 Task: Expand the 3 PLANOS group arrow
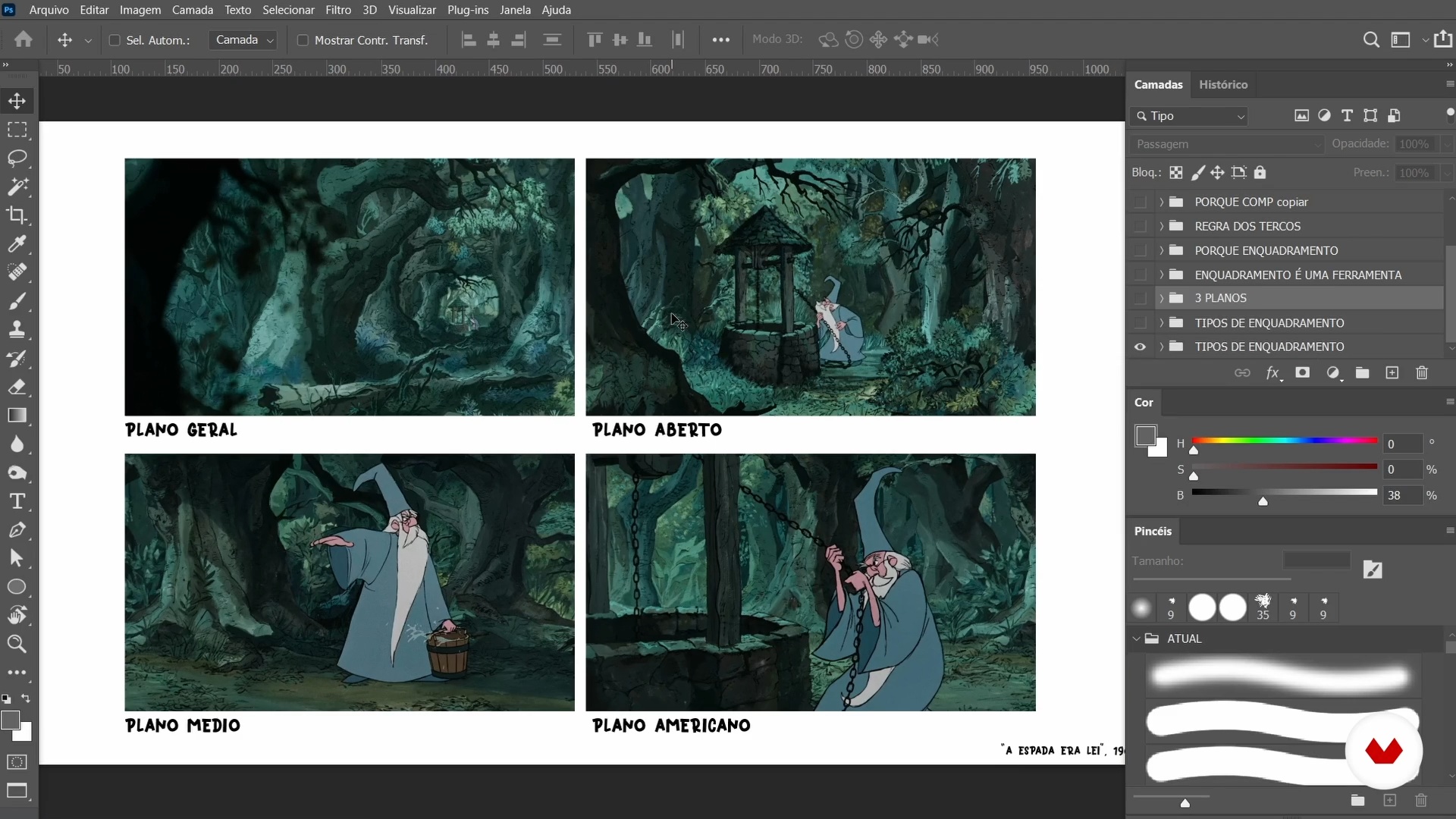click(x=1161, y=298)
